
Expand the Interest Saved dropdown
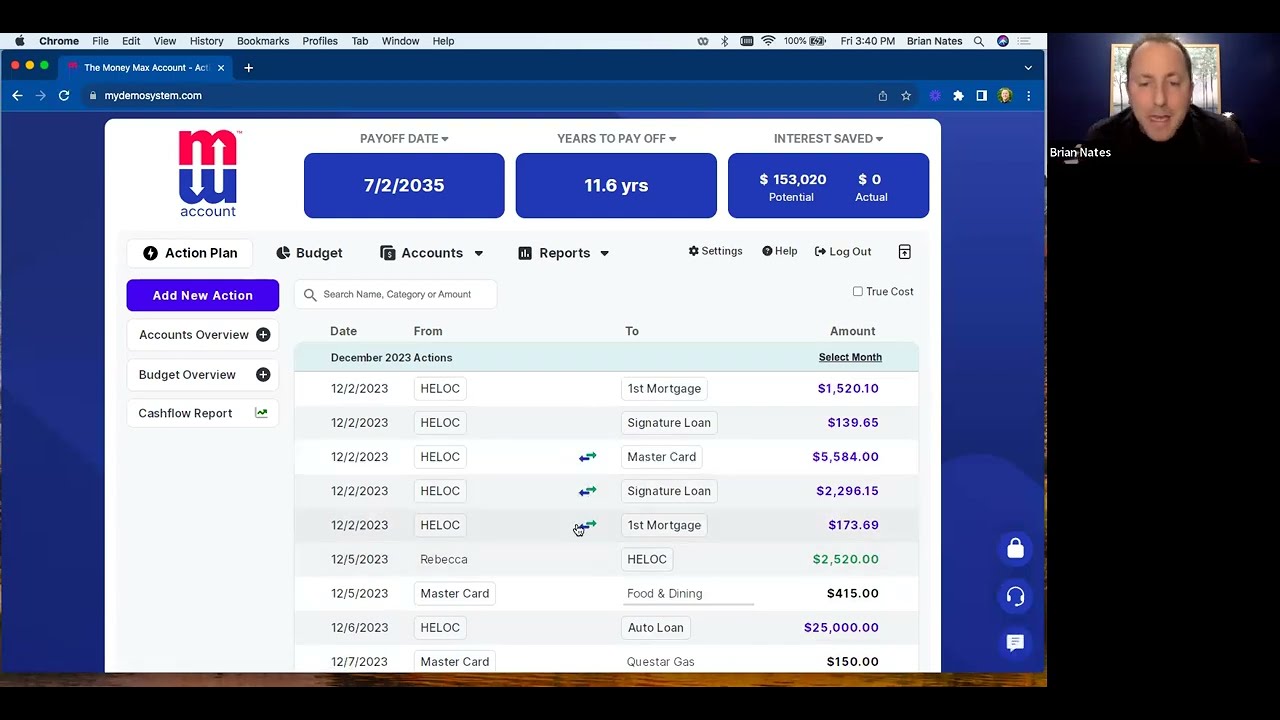click(828, 139)
